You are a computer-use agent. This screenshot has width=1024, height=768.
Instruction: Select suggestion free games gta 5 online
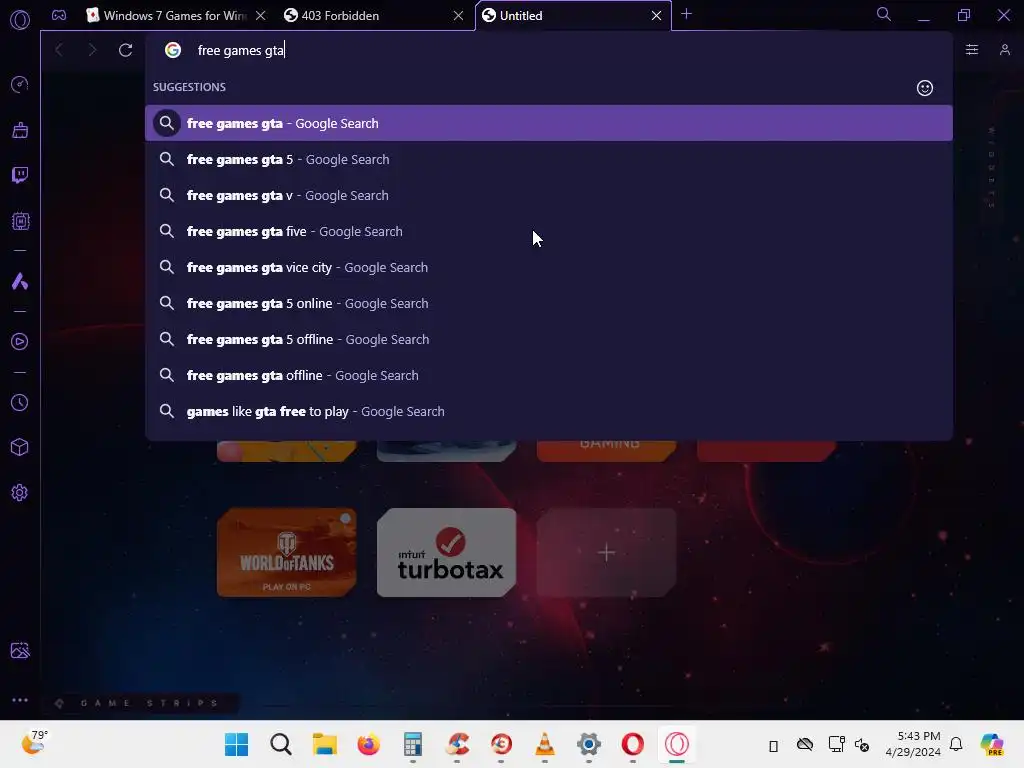tap(549, 303)
